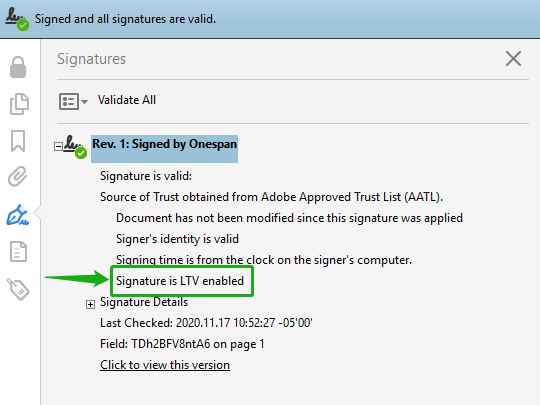
Task: Open the page thumbnails panel icon
Action: [x=19, y=104]
